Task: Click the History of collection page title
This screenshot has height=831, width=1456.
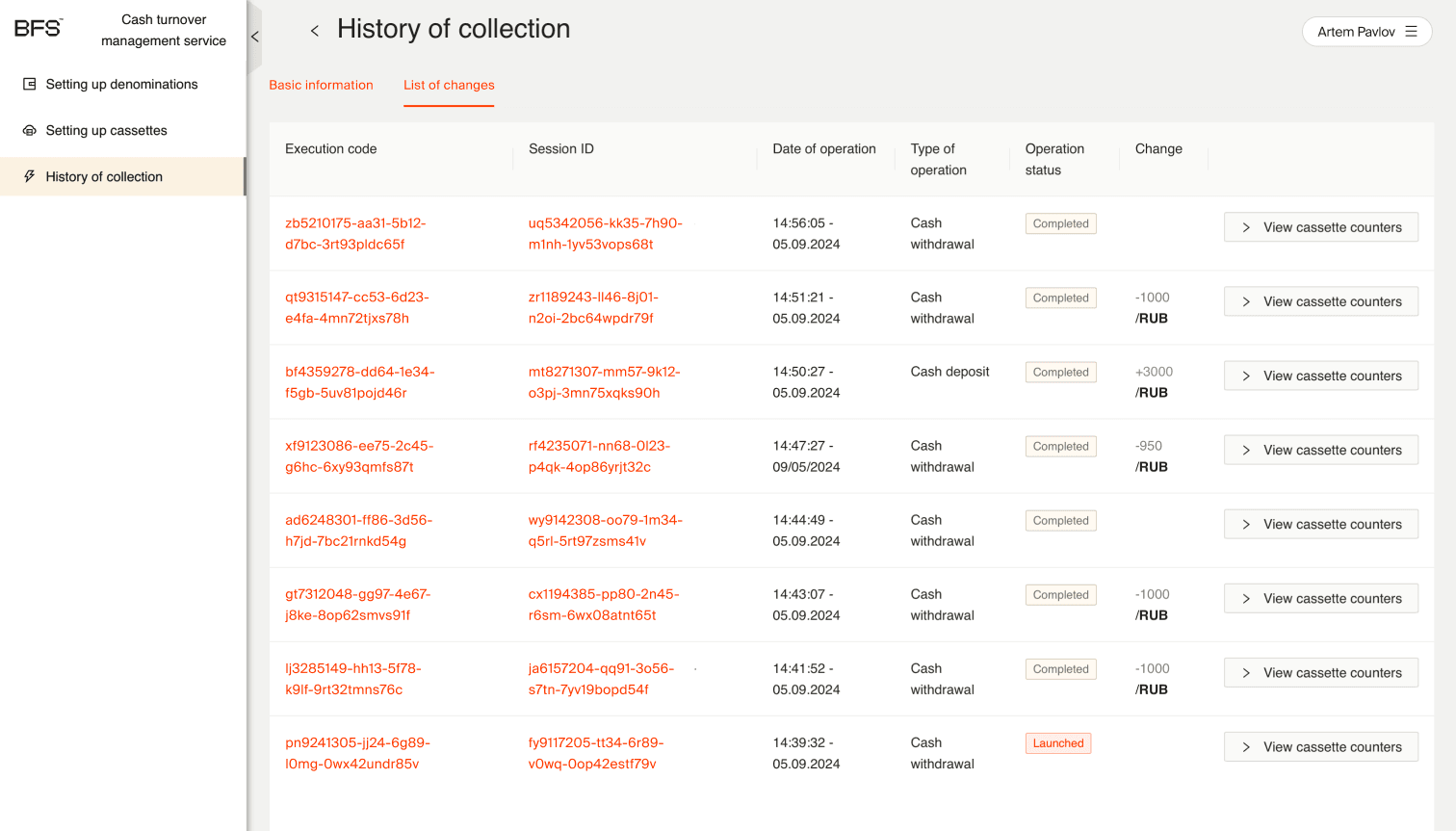Action: click(x=454, y=29)
